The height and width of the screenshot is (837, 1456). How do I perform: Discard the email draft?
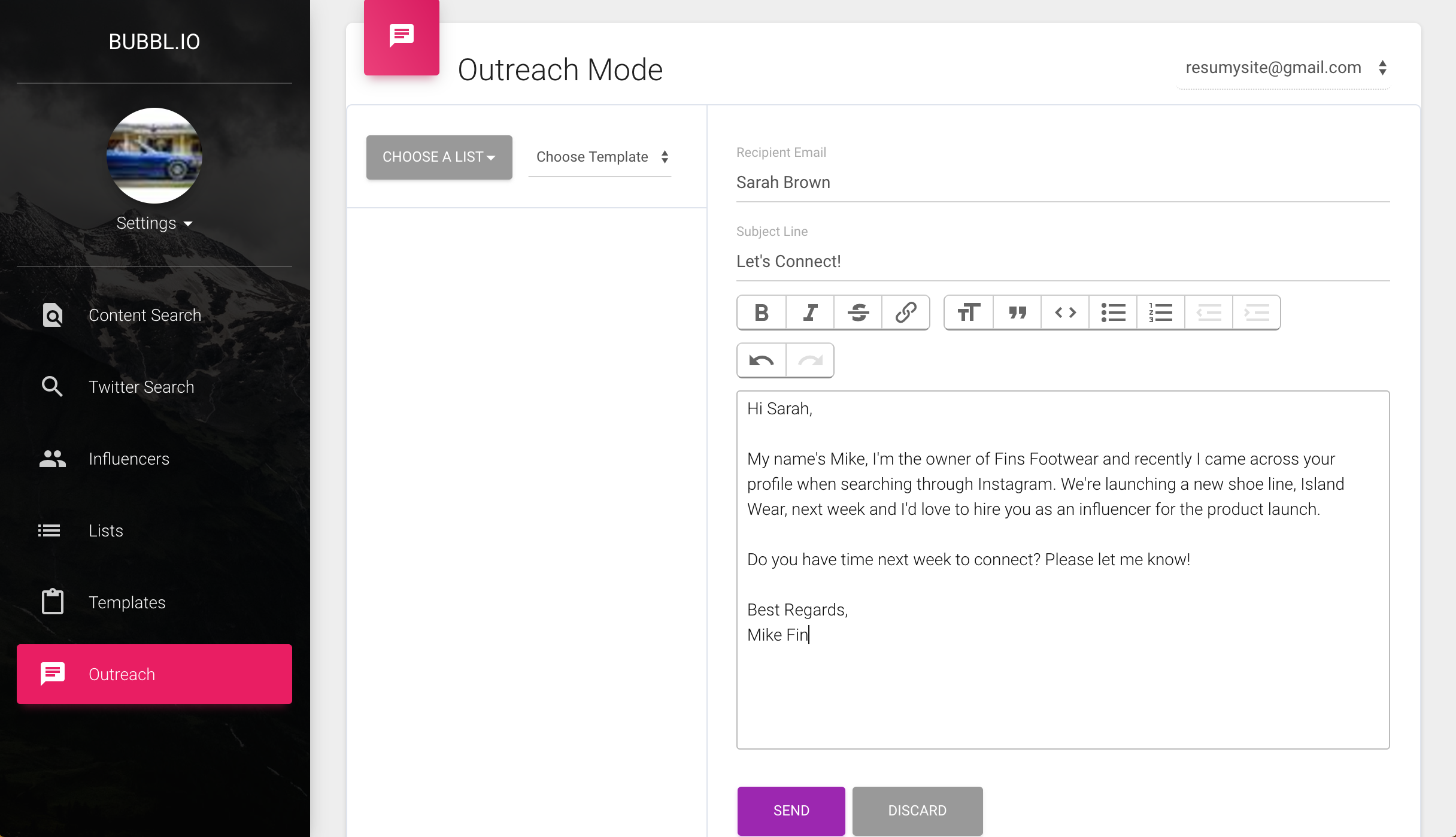point(917,810)
